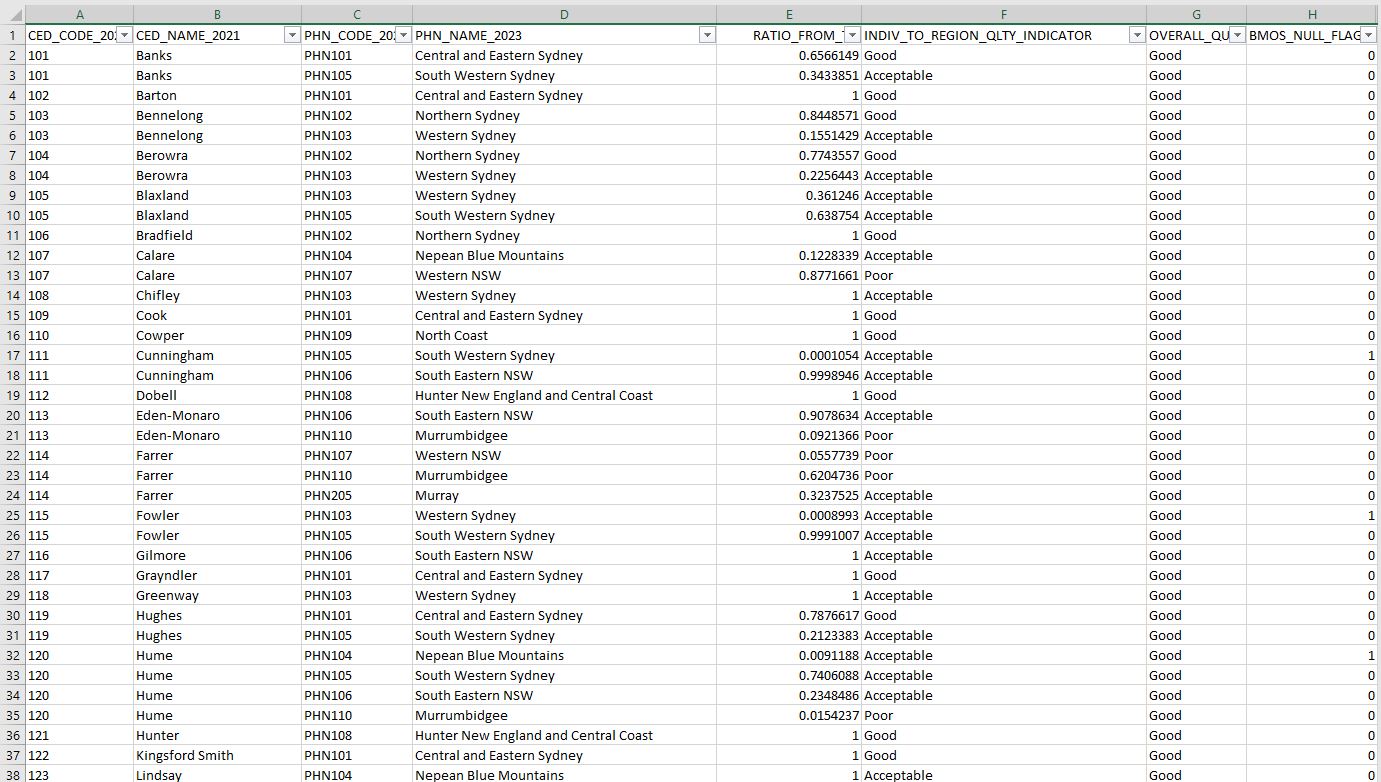Viewport: 1381px width, 782px height.
Task: Select the cell containing Lindsay
Action: pos(217,775)
